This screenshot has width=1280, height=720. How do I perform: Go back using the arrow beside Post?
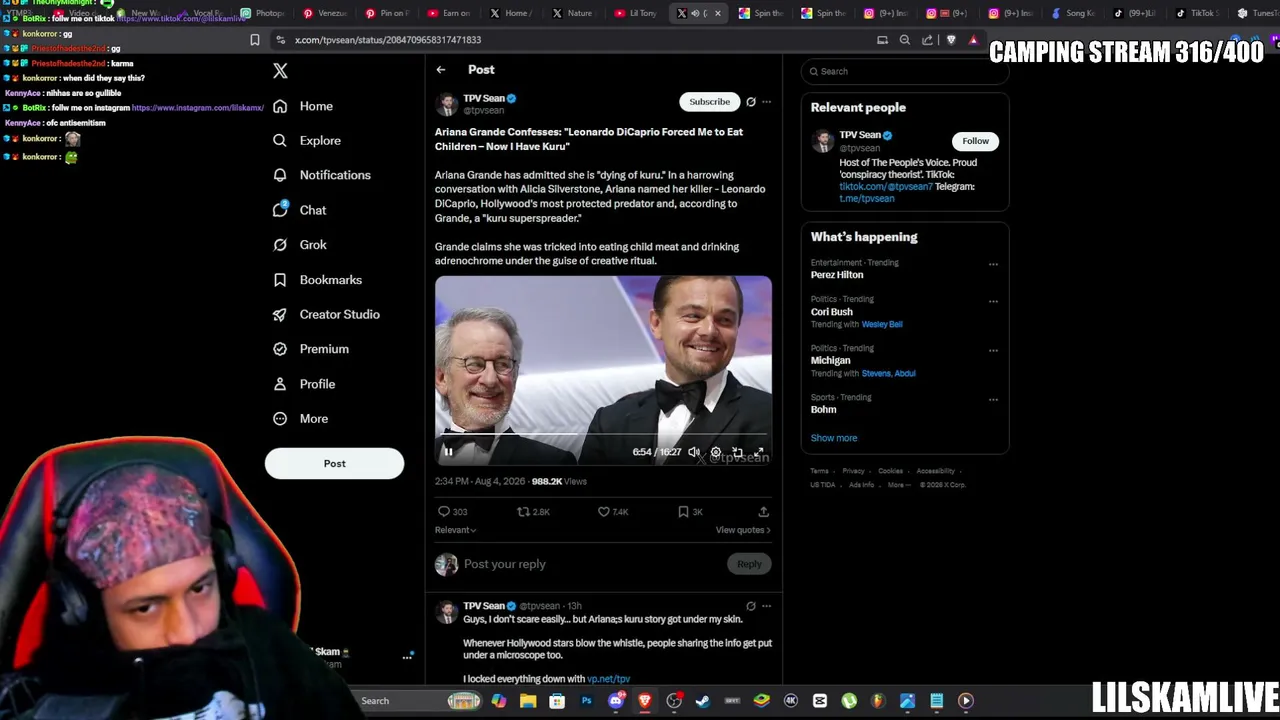(441, 70)
